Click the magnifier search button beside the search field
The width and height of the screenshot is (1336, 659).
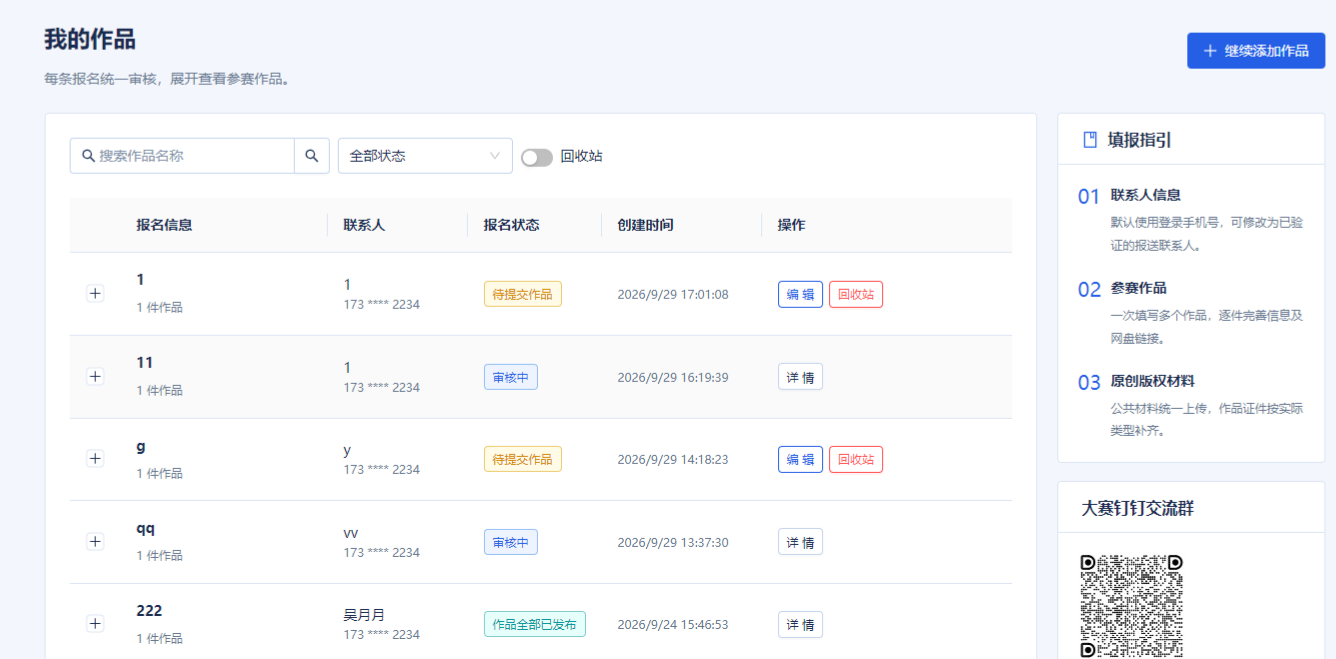pyautogui.click(x=312, y=156)
